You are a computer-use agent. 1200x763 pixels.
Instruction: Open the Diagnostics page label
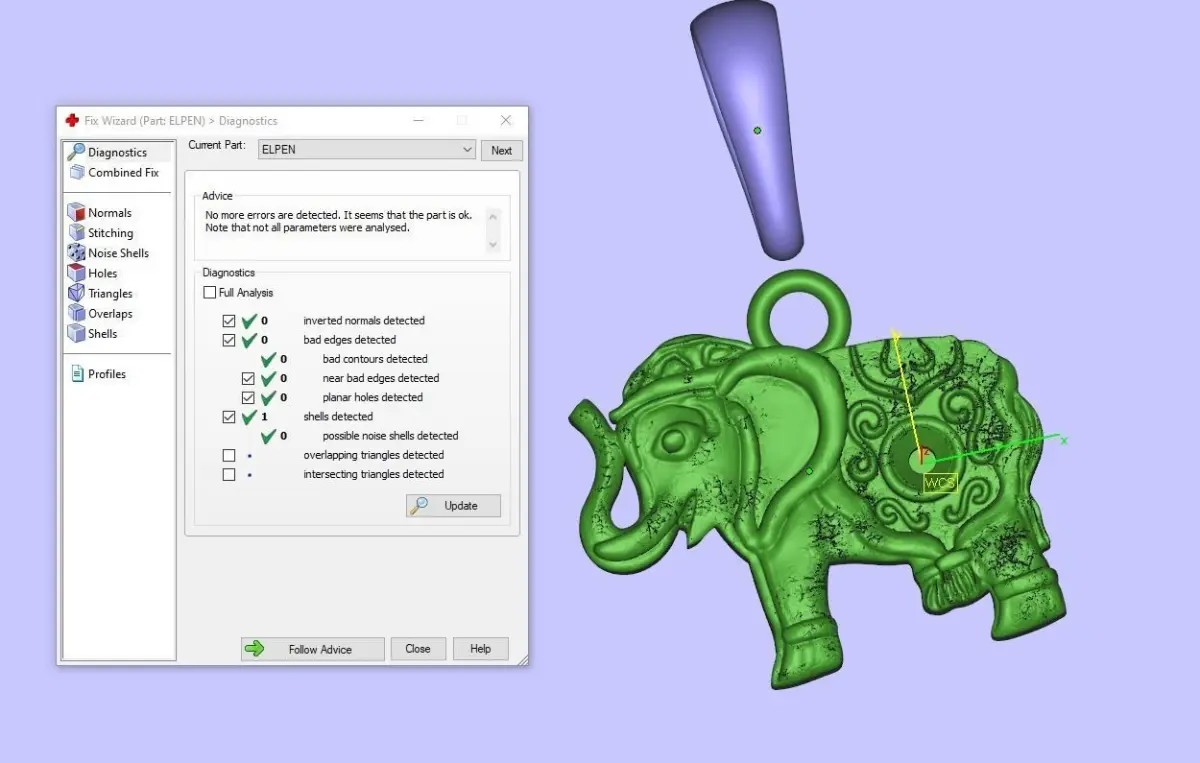117,152
